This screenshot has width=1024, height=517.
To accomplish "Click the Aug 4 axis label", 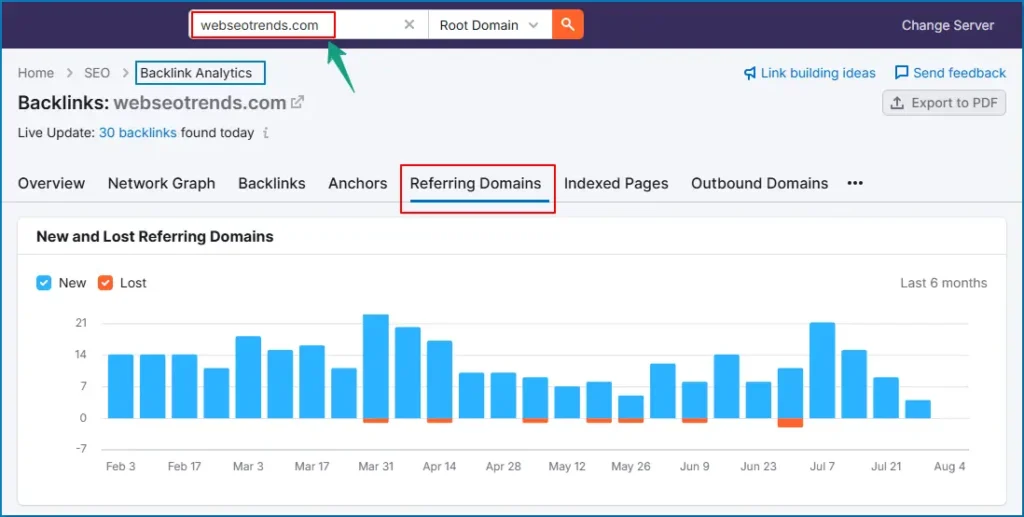I will (950, 467).
